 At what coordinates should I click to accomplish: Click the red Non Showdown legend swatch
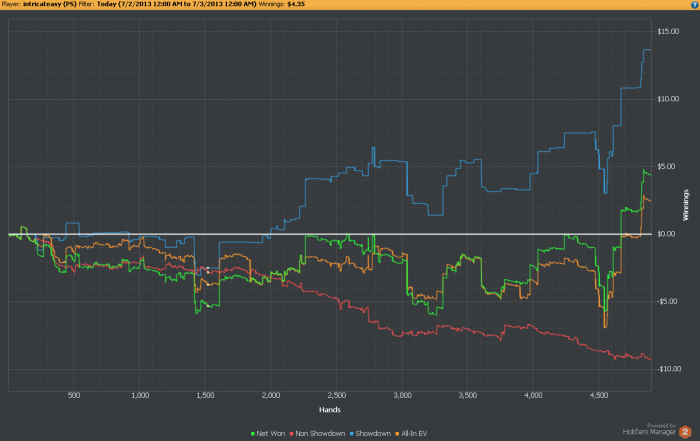coord(292,434)
